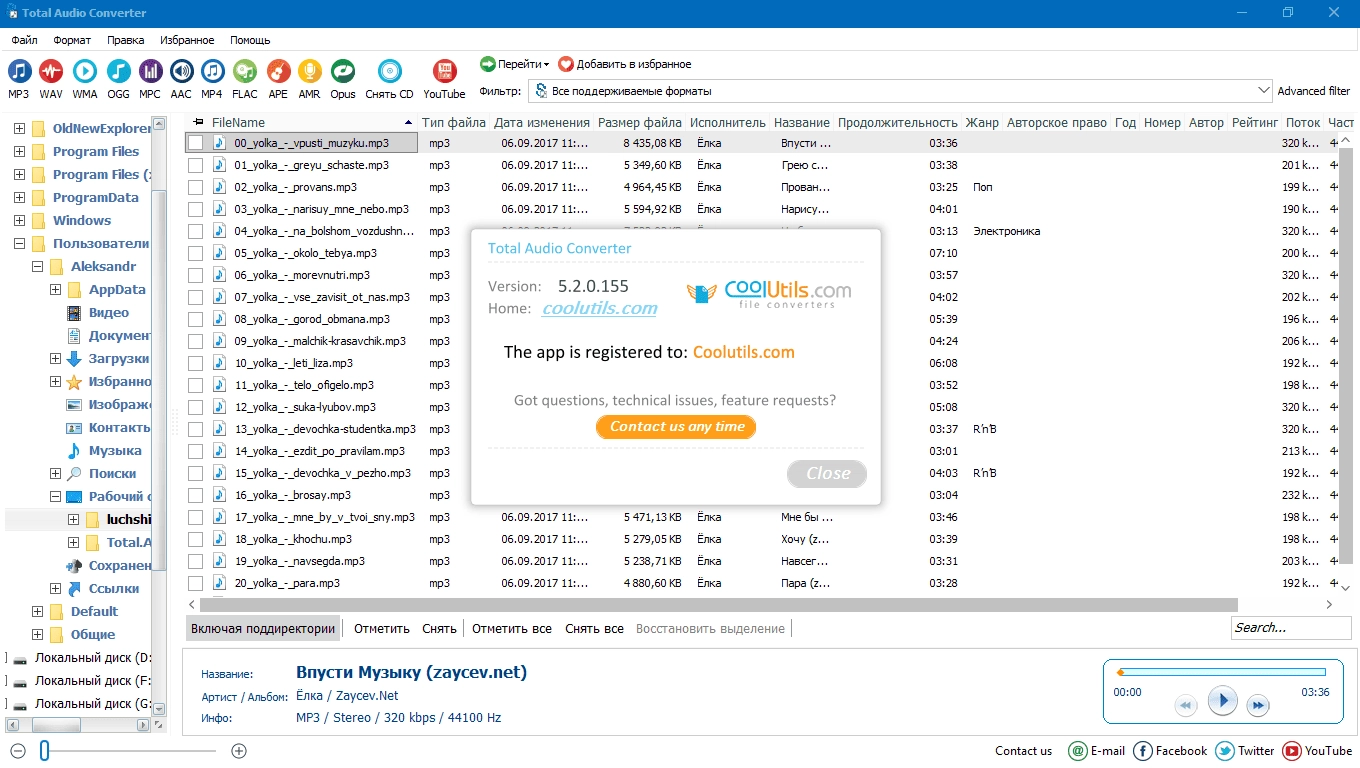Open the Избранное menu
The height and width of the screenshot is (768, 1360).
187,40
